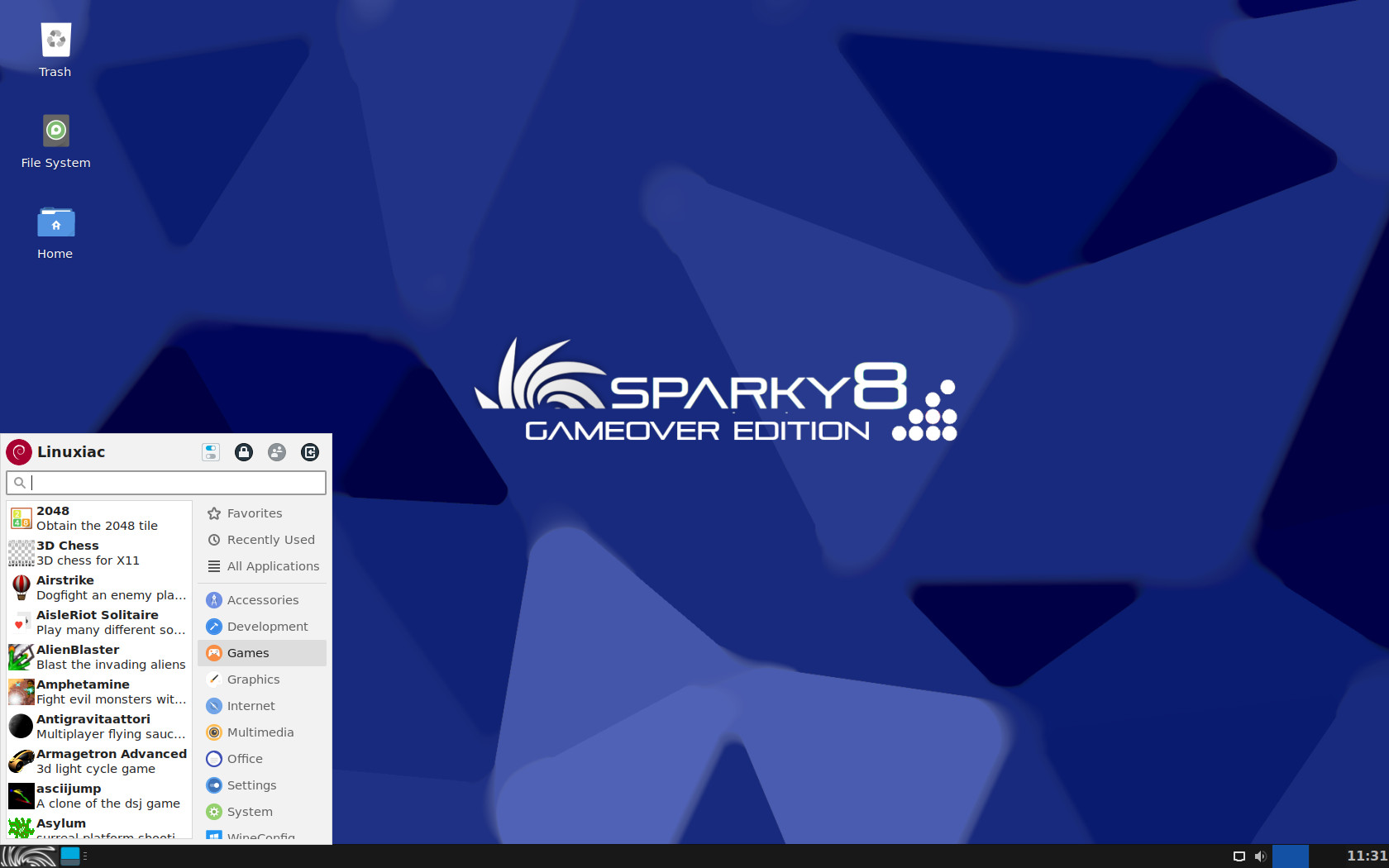Viewport: 1389px width, 868px height.
Task: Launch Armagetron Advanced
Action: tap(99, 761)
